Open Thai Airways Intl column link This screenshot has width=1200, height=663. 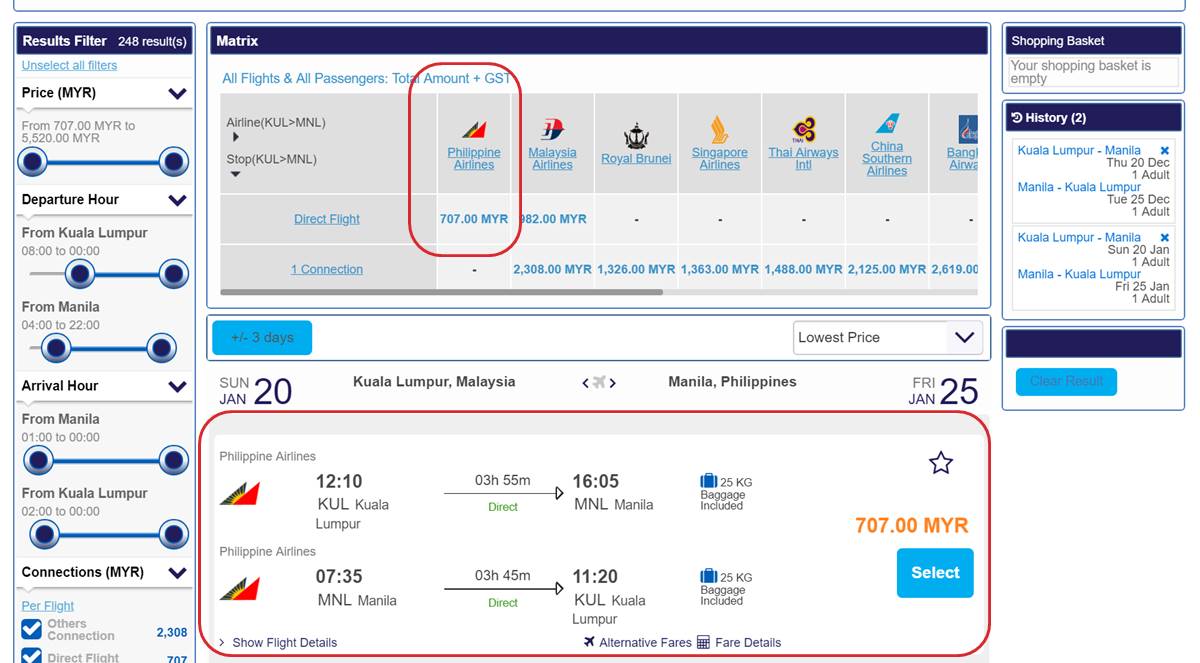click(804, 159)
